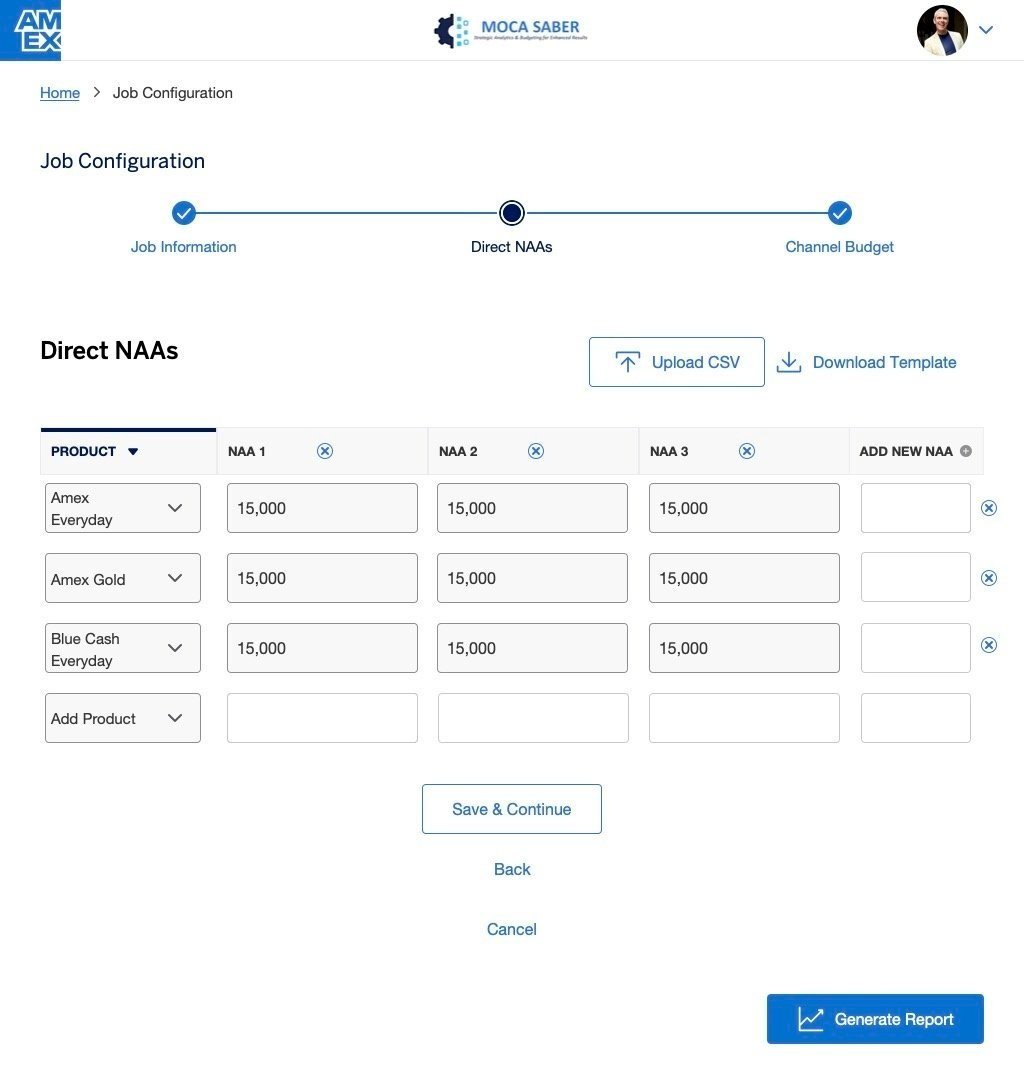Click the NAA 3 column header text
The width and height of the screenshot is (1024, 1082).
[669, 451]
